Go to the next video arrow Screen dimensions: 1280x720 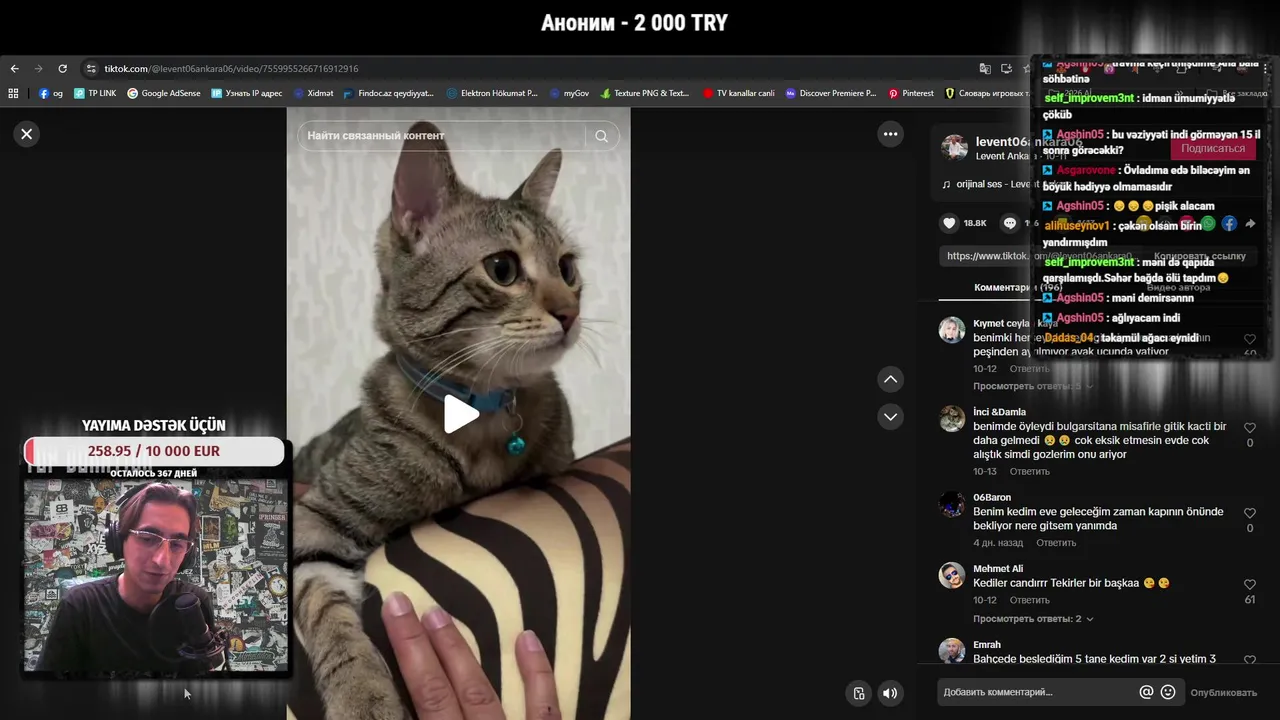[890, 416]
